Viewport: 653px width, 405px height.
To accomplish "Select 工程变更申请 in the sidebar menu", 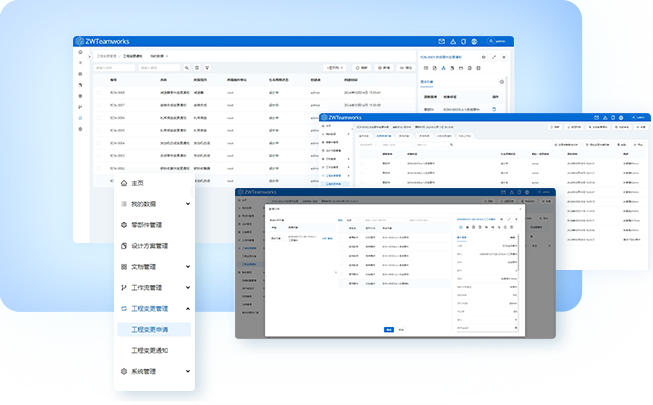I will tap(152, 329).
